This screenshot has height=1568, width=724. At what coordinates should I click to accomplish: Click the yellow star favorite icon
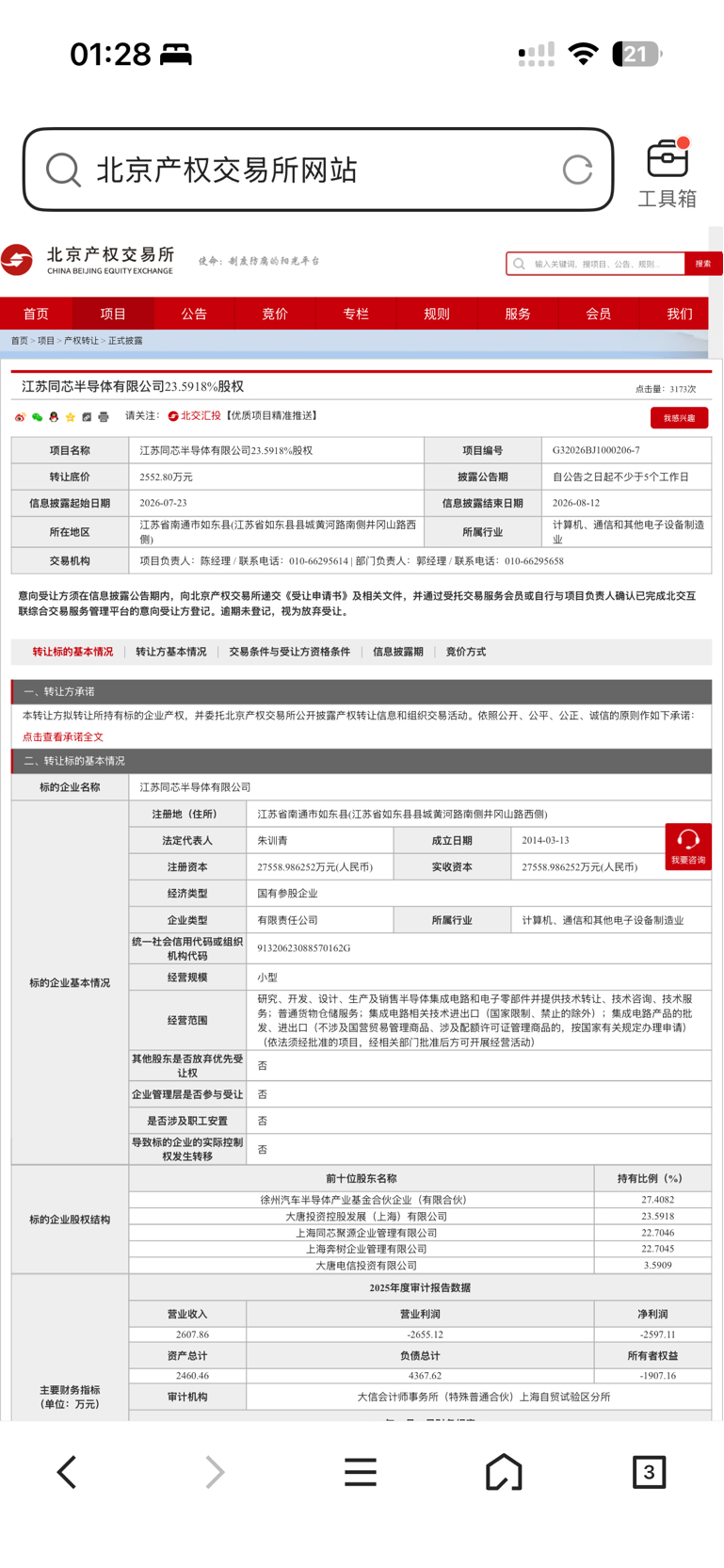70,416
